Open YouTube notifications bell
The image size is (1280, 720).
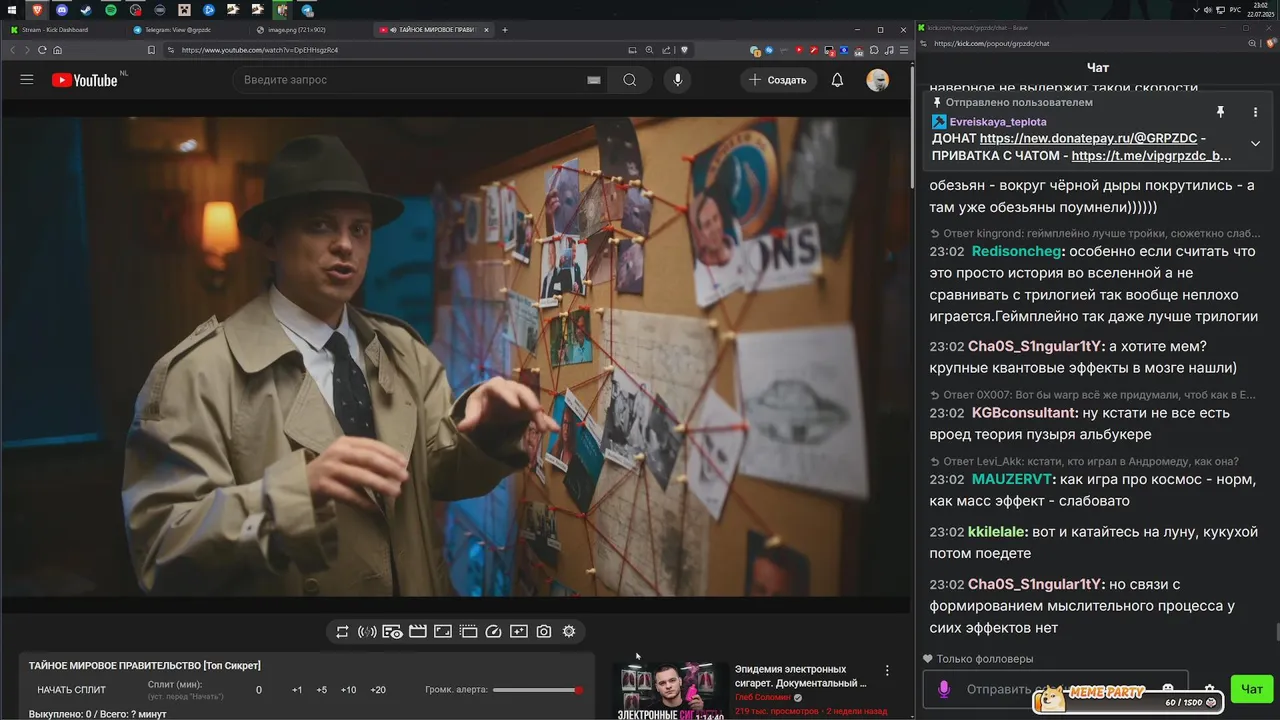[838, 80]
